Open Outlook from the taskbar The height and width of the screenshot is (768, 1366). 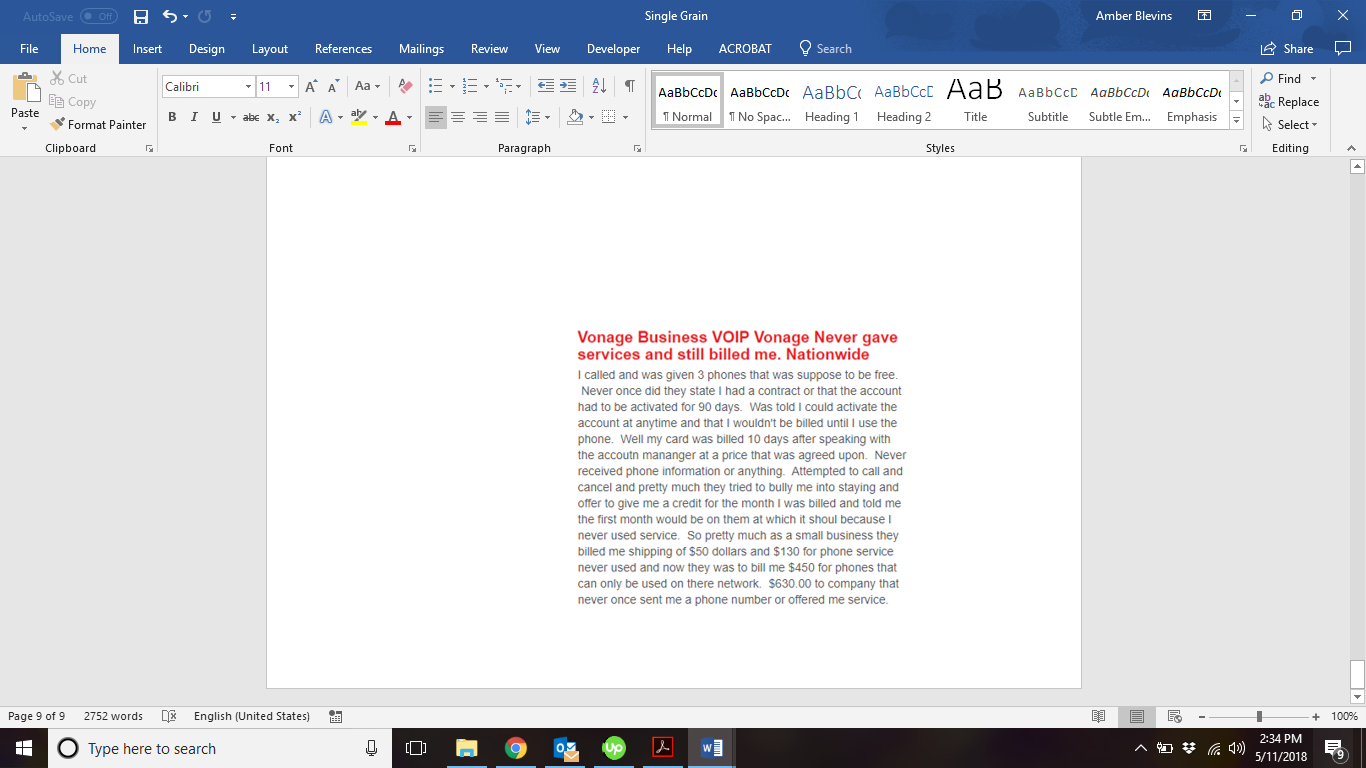tap(565, 748)
